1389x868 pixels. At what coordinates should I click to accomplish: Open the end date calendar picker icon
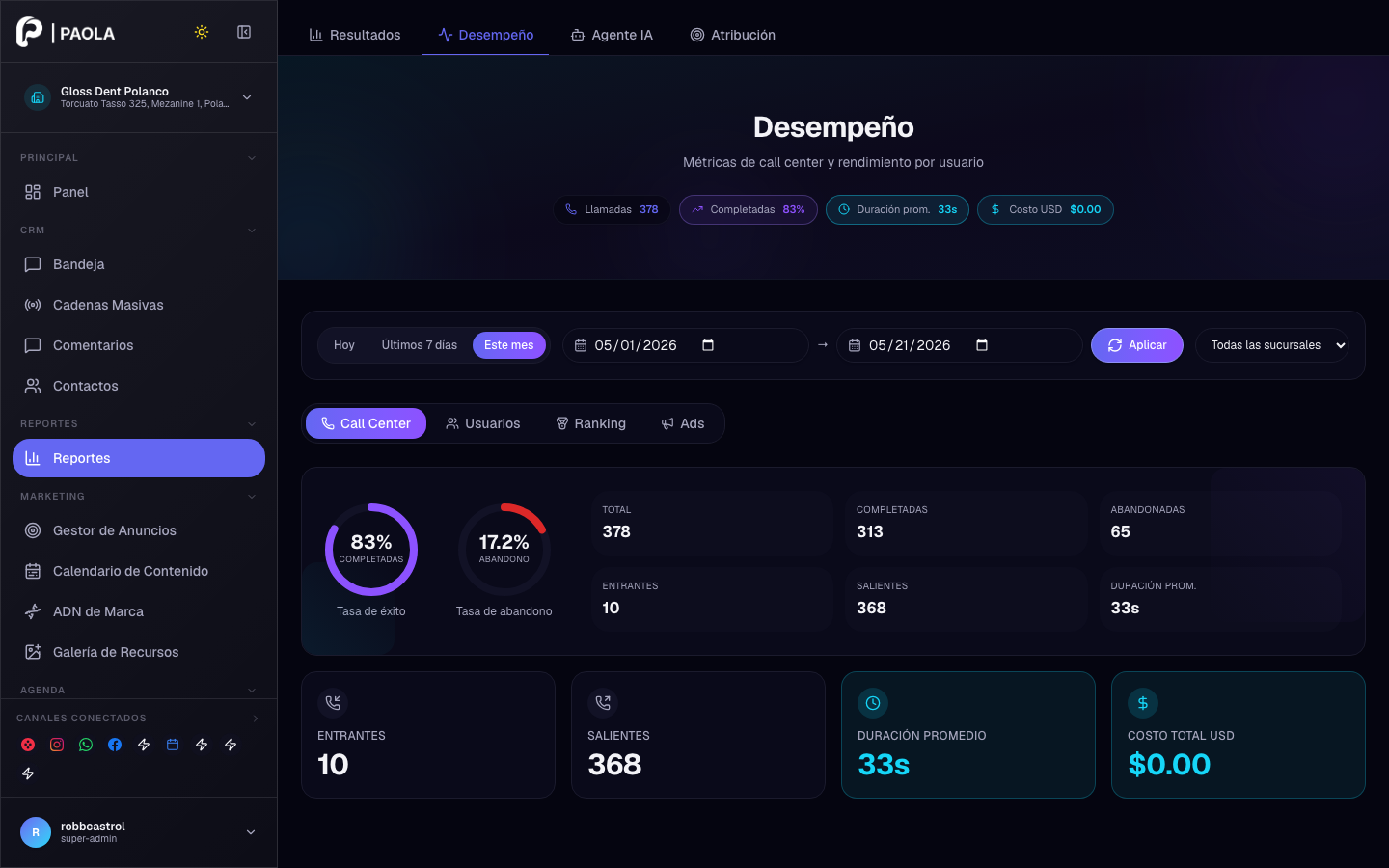click(982, 345)
